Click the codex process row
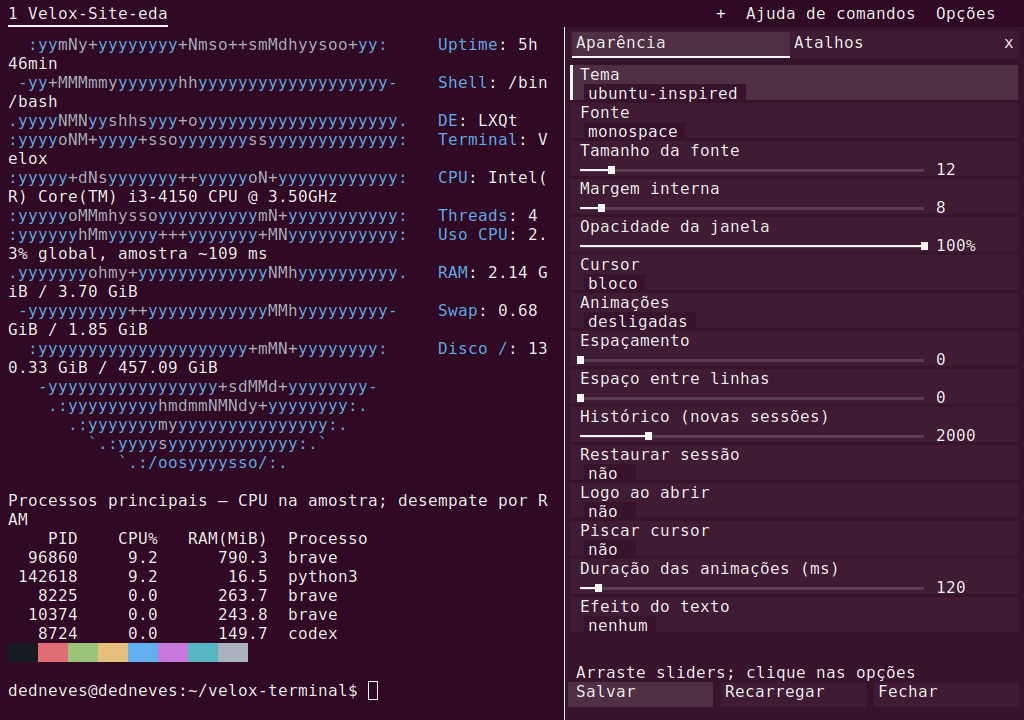 point(188,633)
